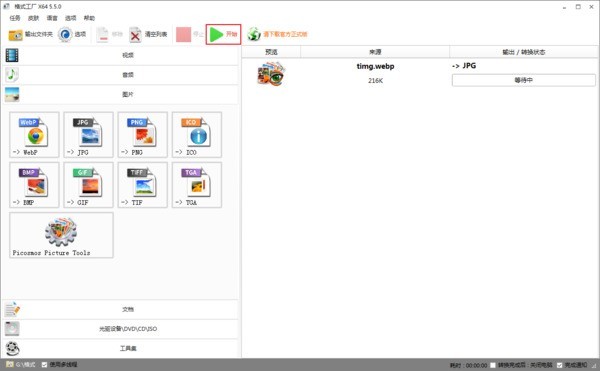Collapse the 图片 picture category
The height and width of the screenshot is (371, 600).
(x=121, y=94)
